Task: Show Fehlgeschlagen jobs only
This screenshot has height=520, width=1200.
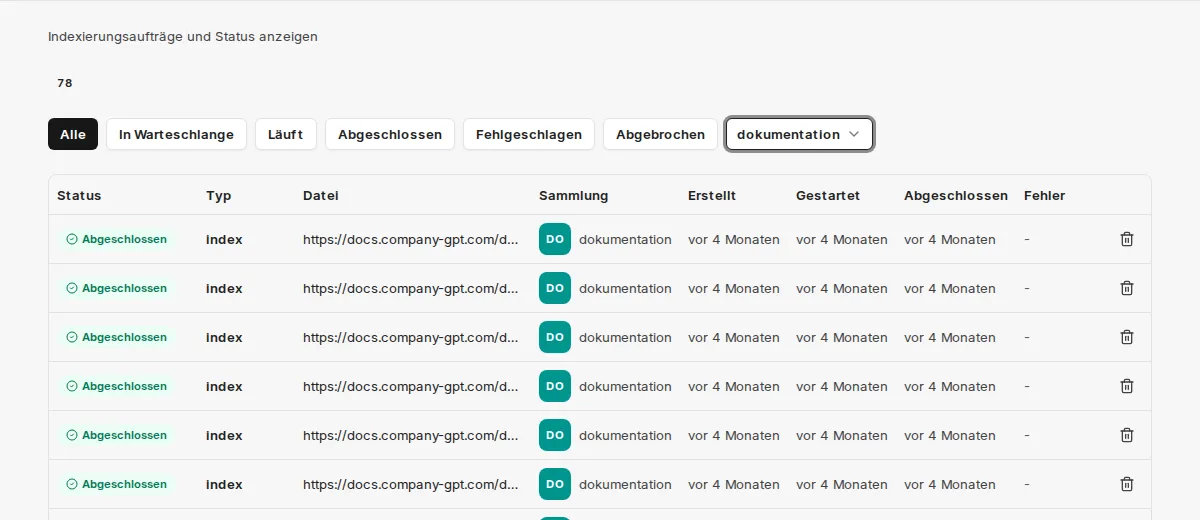Action: 529,134
